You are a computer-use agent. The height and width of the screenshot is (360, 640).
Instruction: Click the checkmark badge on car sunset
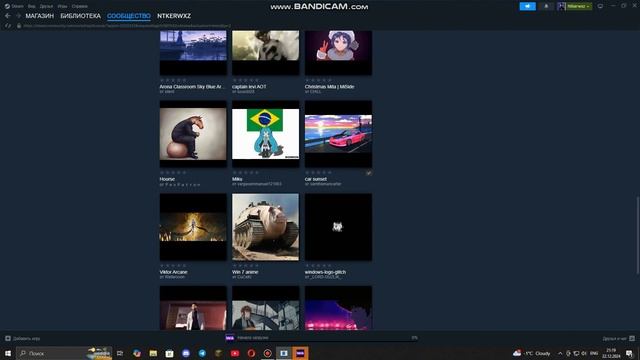point(369,173)
